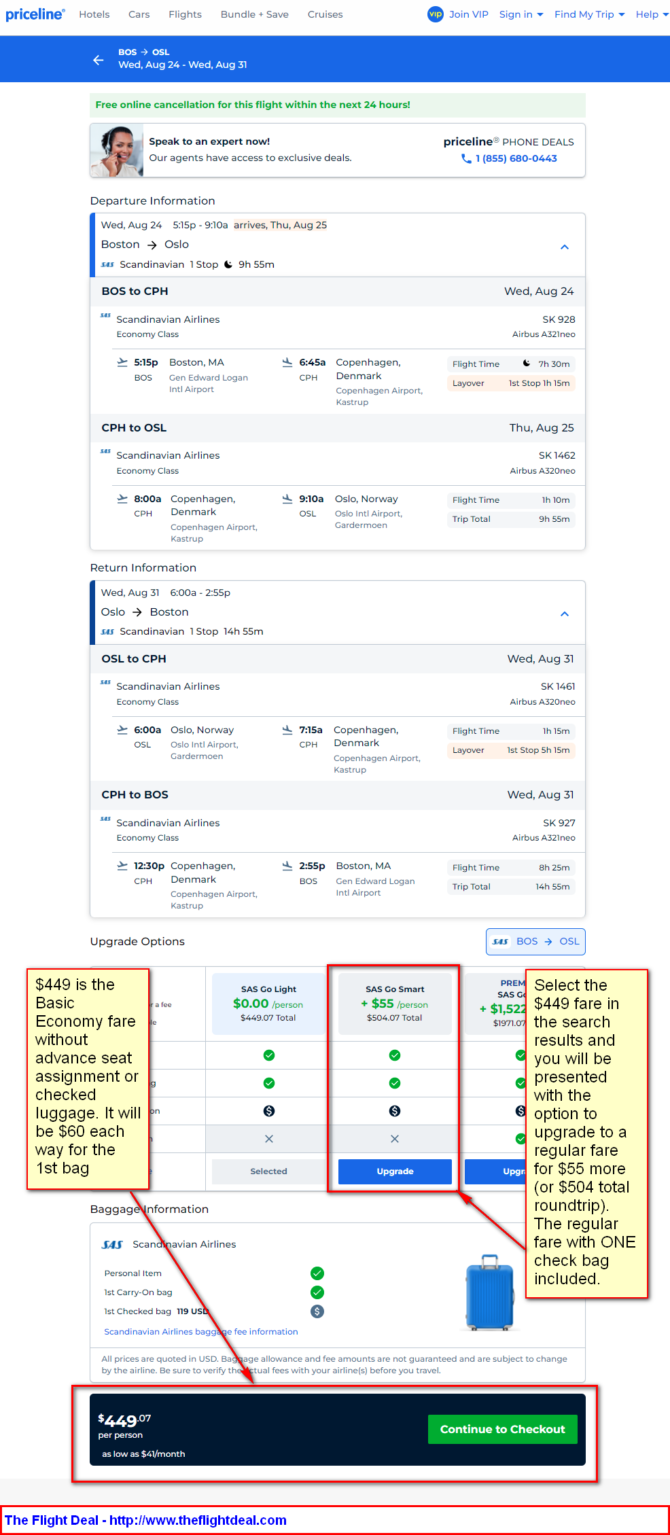Go to the Flights section
This screenshot has width=670, height=1535.
click(x=185, y=15)
